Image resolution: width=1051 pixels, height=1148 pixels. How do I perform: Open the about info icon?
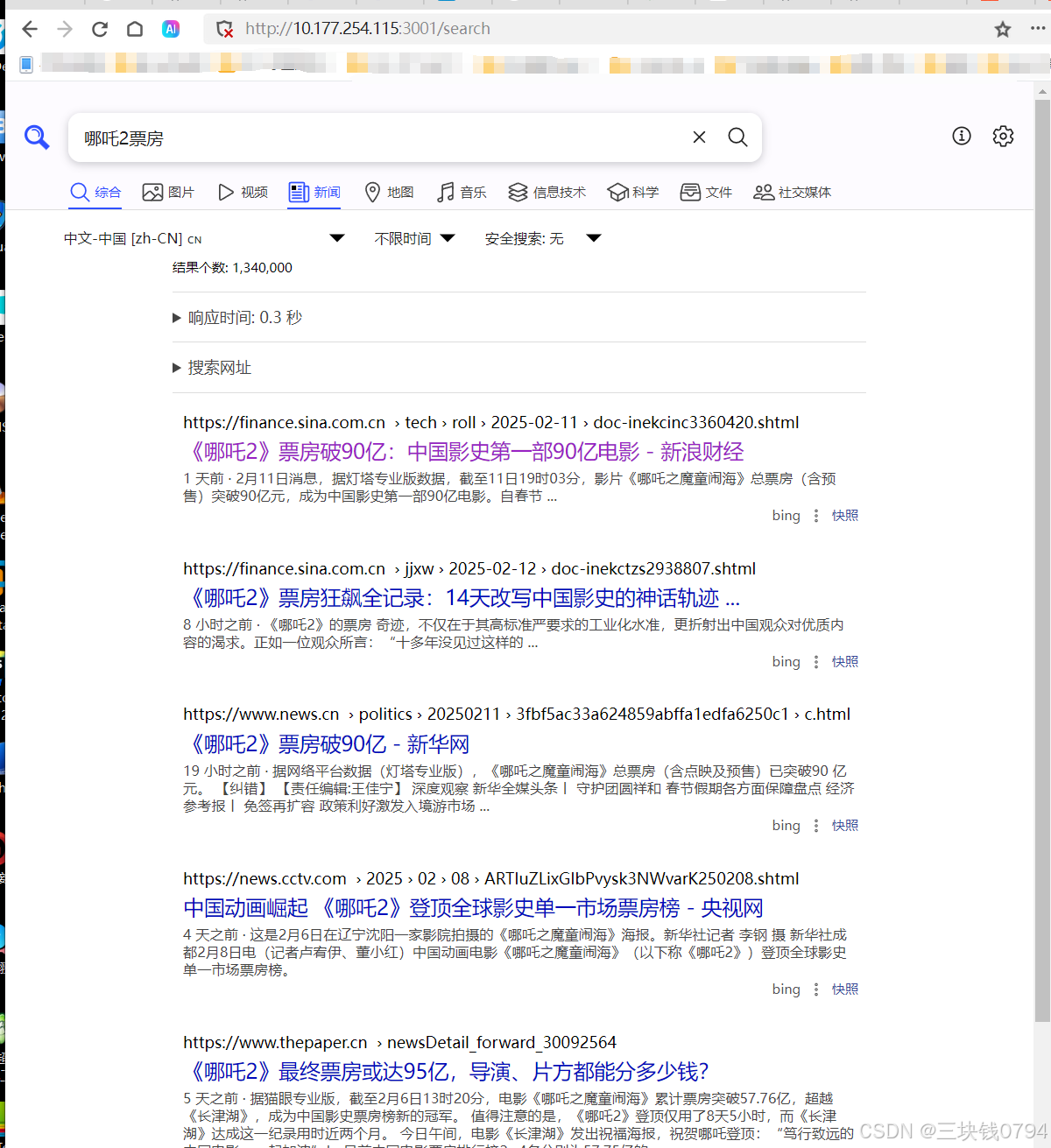coord(962,136)
